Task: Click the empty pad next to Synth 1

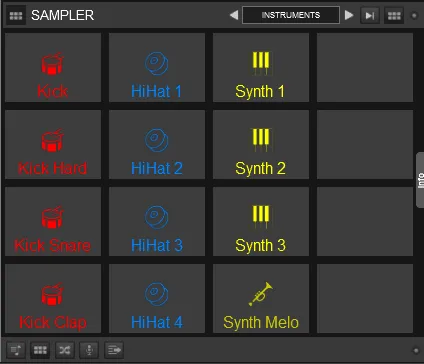Action: 365,67
